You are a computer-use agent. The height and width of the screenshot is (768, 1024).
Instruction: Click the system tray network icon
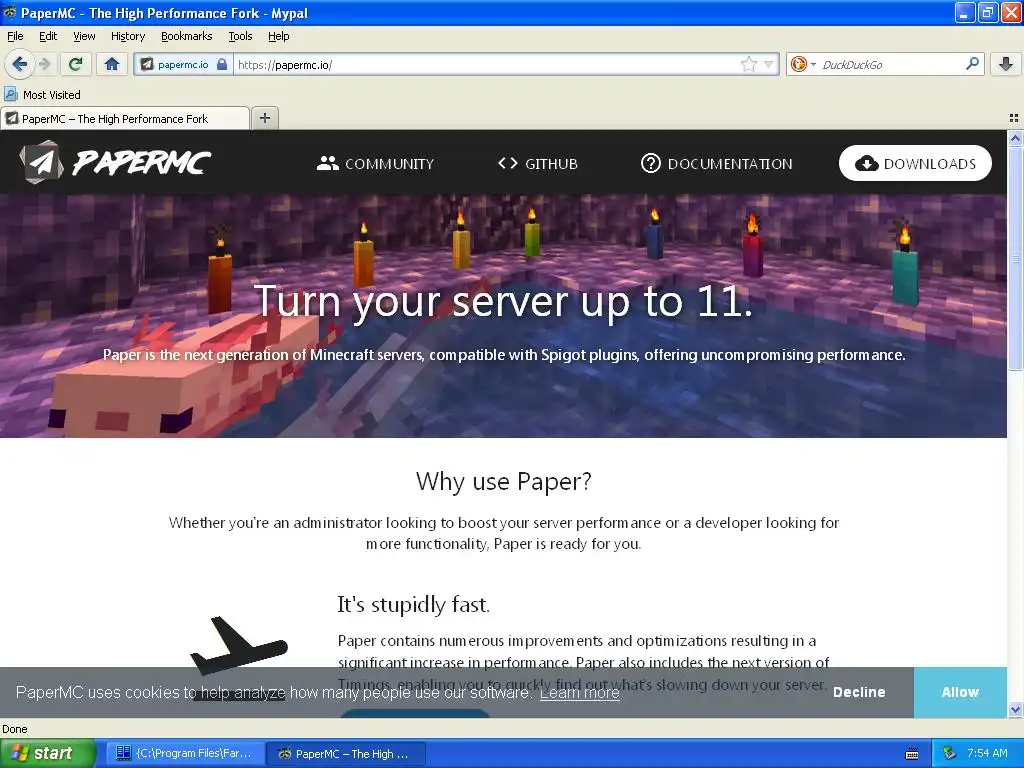point(949,753)
